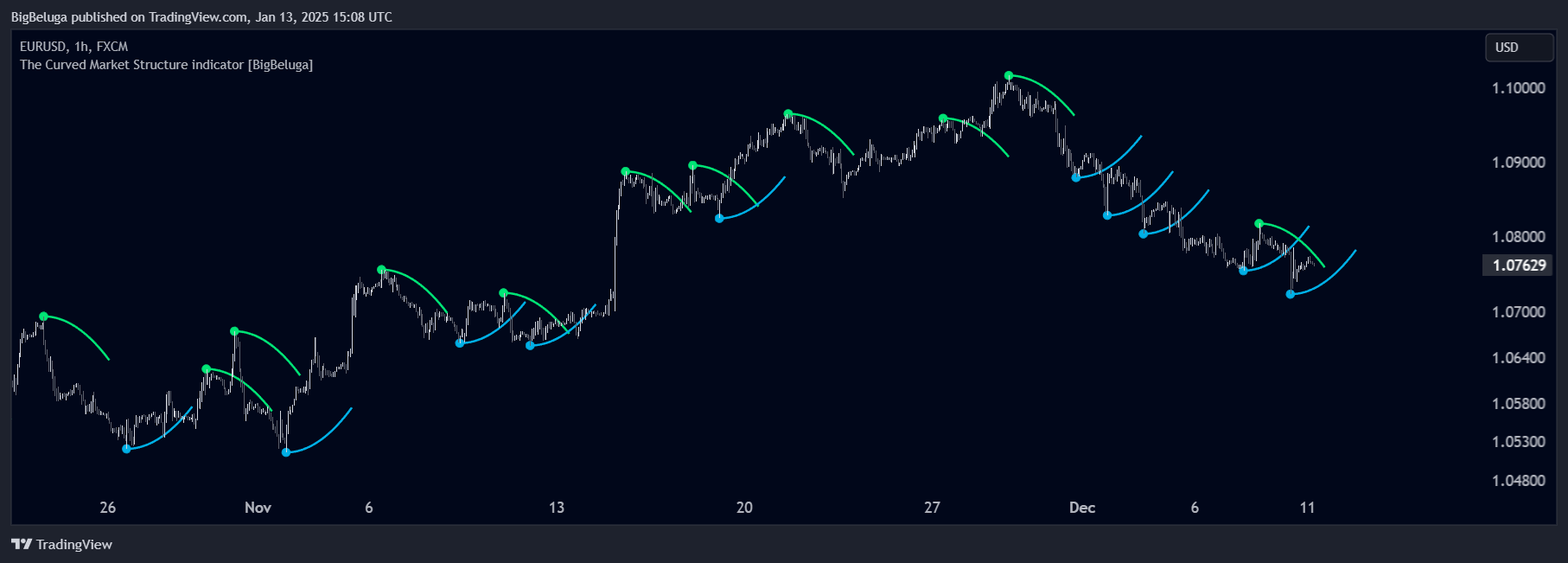This screenshot has width=1568, height=563.
Task: Click the current price label 1.07629
Action: (x=1519, y=266)
